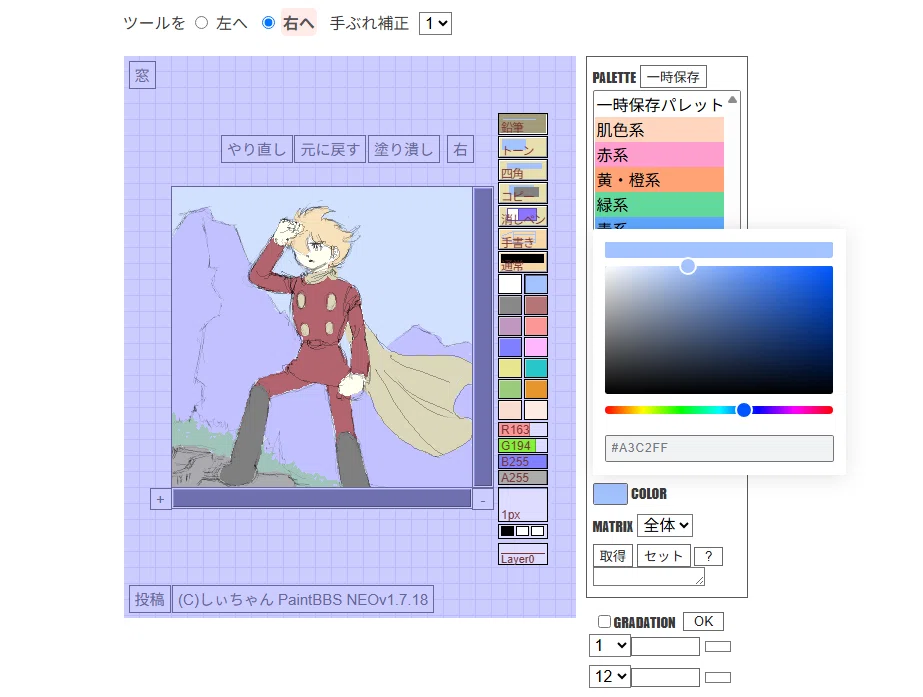
Task: Click the 塗り潰し fill button
Action: coord(403,149)
